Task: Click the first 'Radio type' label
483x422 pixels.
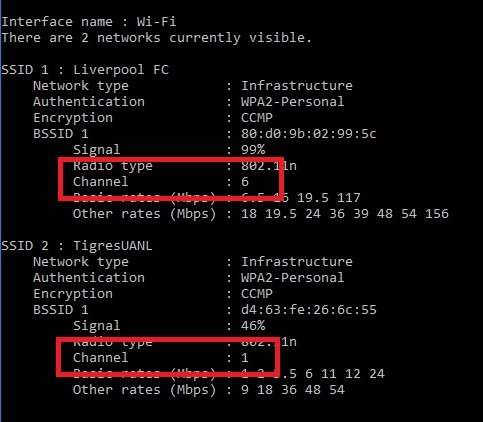Action: (113, 166)
